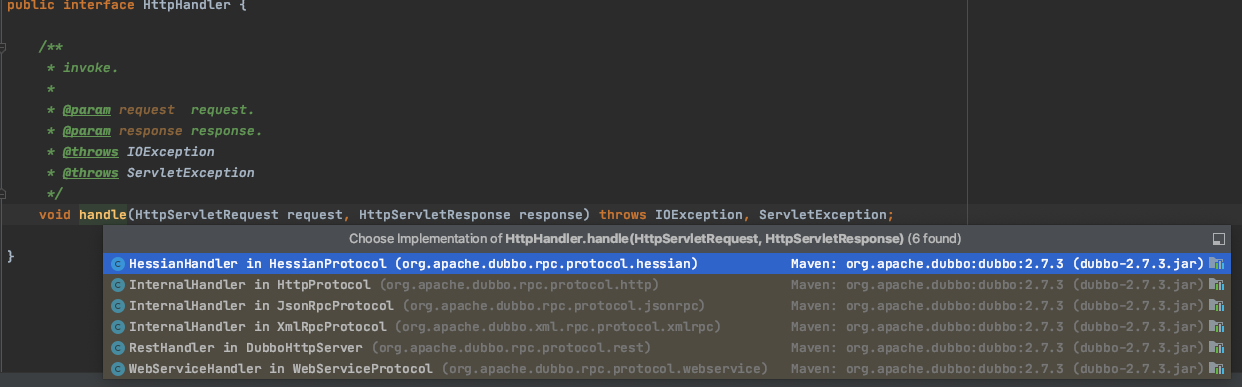Click the class icon for InternalHandler in HttpProtocol

coord(118,285)
